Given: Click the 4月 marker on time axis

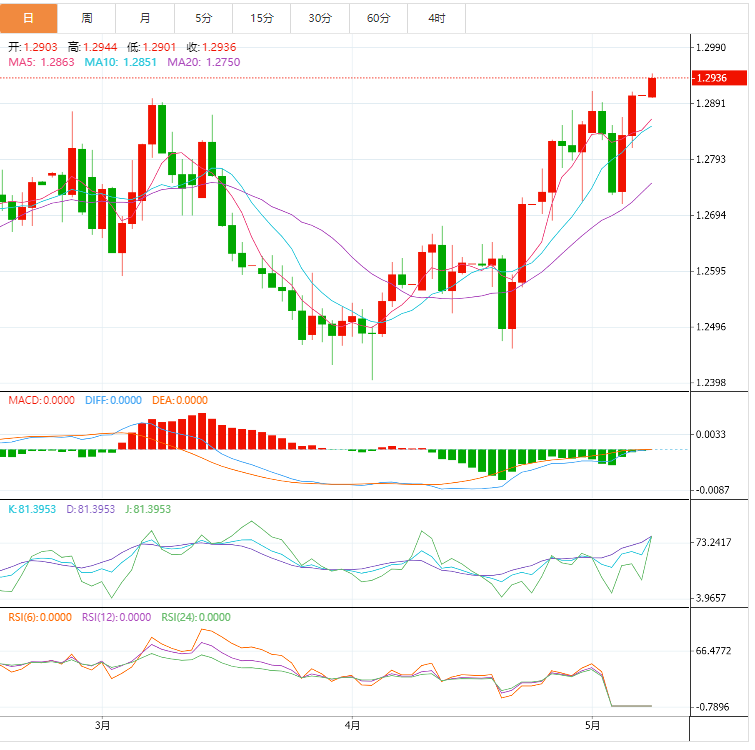Looking at the screenshot, I should (x=352, y=726).
